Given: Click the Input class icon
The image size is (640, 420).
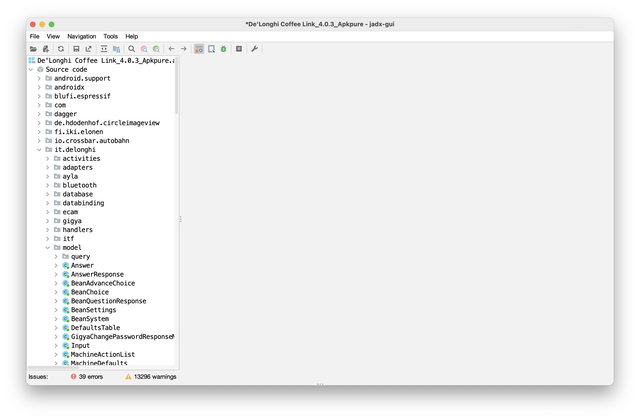Looking at the screenshot, I should (66, 346).
